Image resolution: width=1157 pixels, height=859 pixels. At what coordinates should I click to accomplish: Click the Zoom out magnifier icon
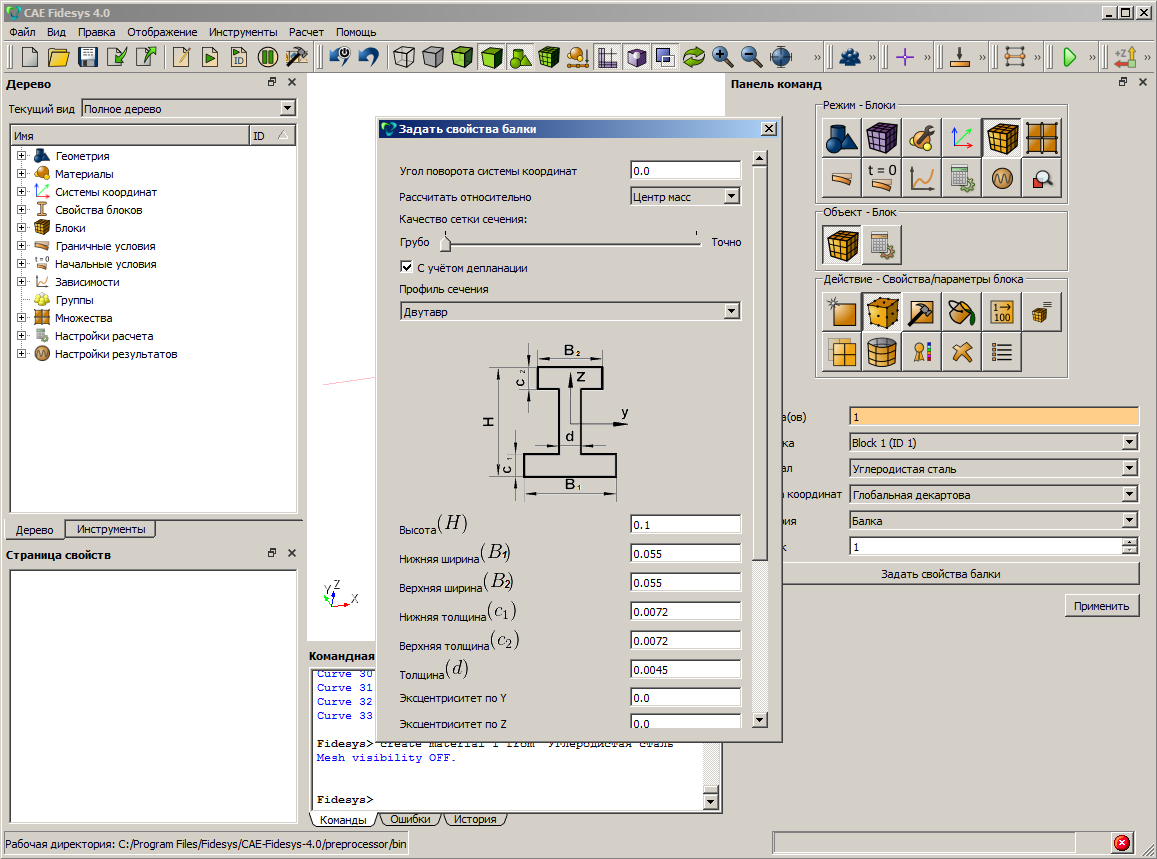751,57
